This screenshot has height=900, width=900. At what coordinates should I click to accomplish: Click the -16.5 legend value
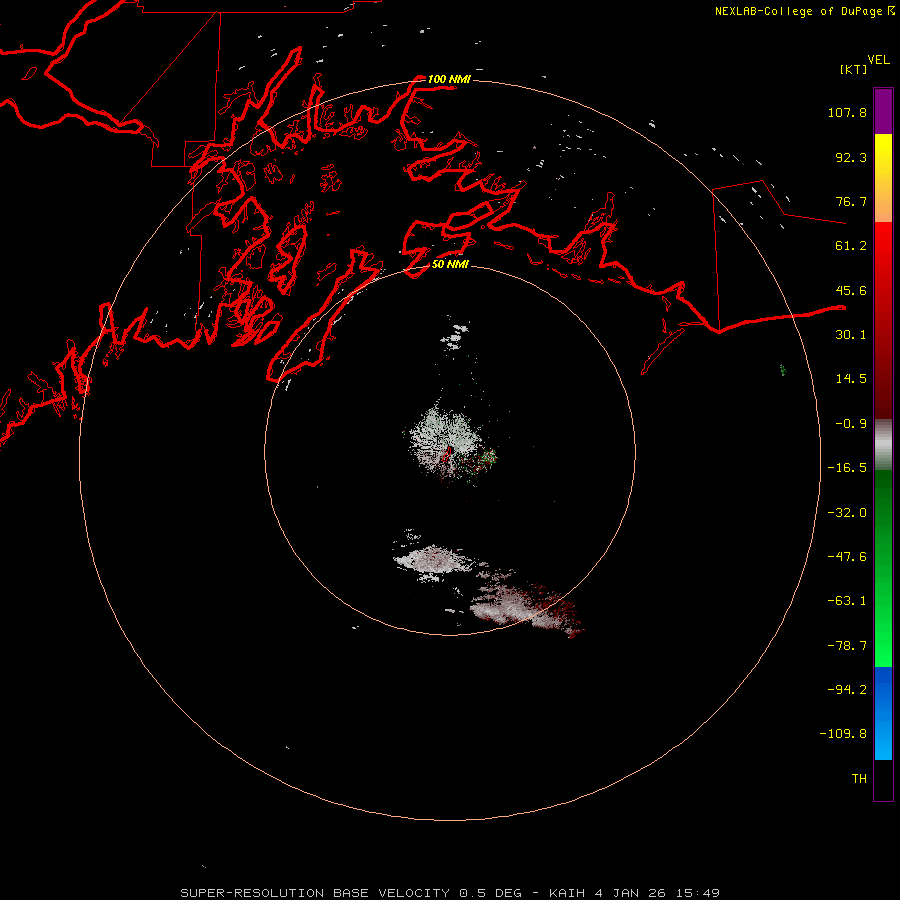[847, 468]
